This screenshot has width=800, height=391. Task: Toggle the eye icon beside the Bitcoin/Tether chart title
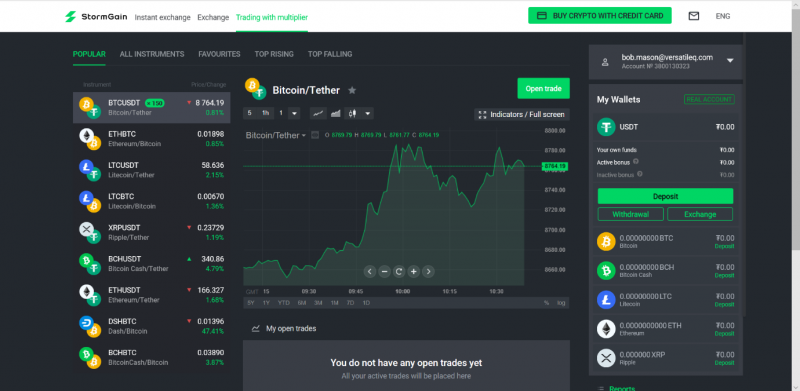pyautogui.click(x=315, y=135)
